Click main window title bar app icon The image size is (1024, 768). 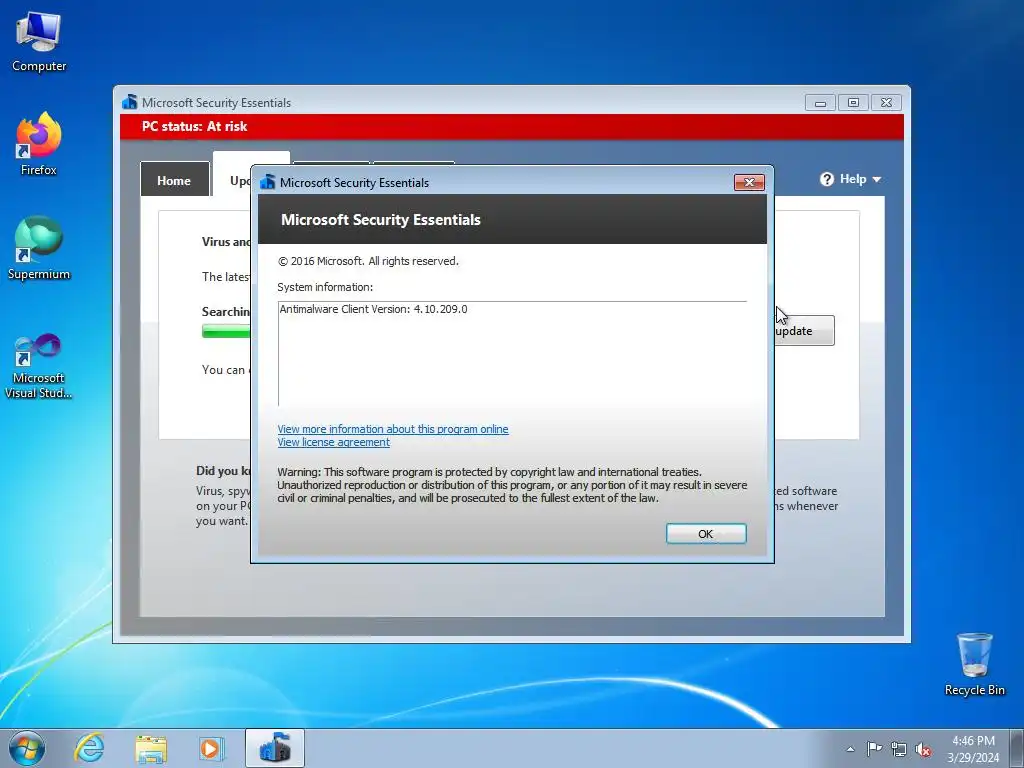129,102
